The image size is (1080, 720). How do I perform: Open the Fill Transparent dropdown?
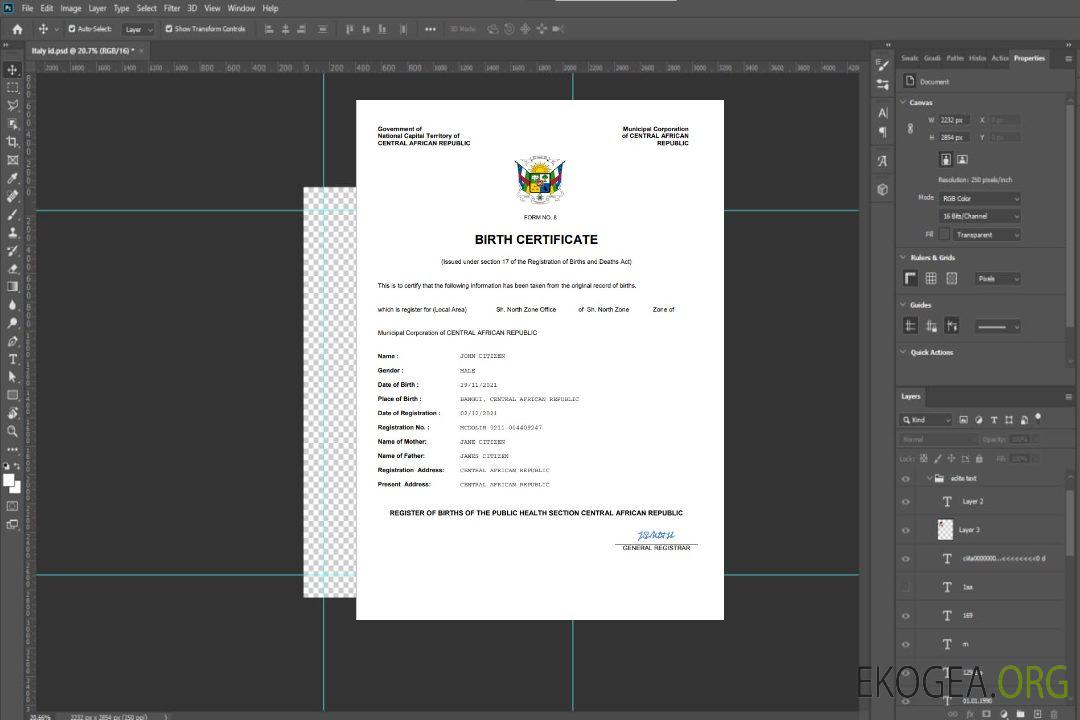pyautogui.click(x=986, y=235)
